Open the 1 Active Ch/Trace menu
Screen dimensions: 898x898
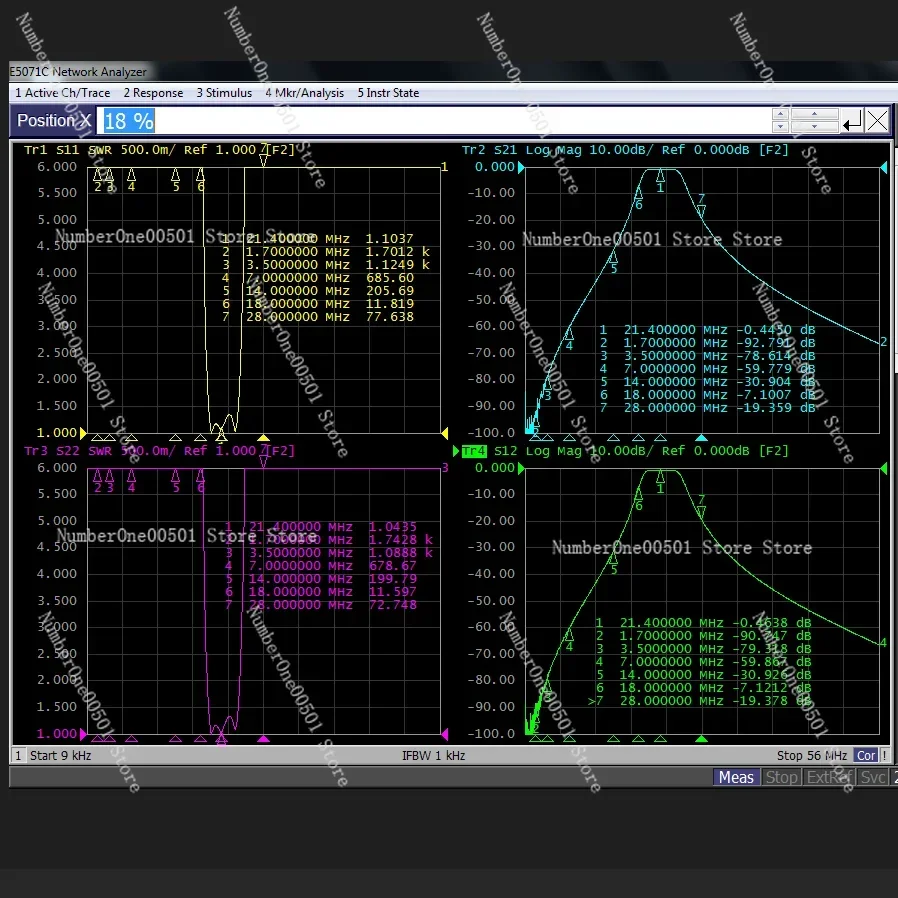coord(62,93)
